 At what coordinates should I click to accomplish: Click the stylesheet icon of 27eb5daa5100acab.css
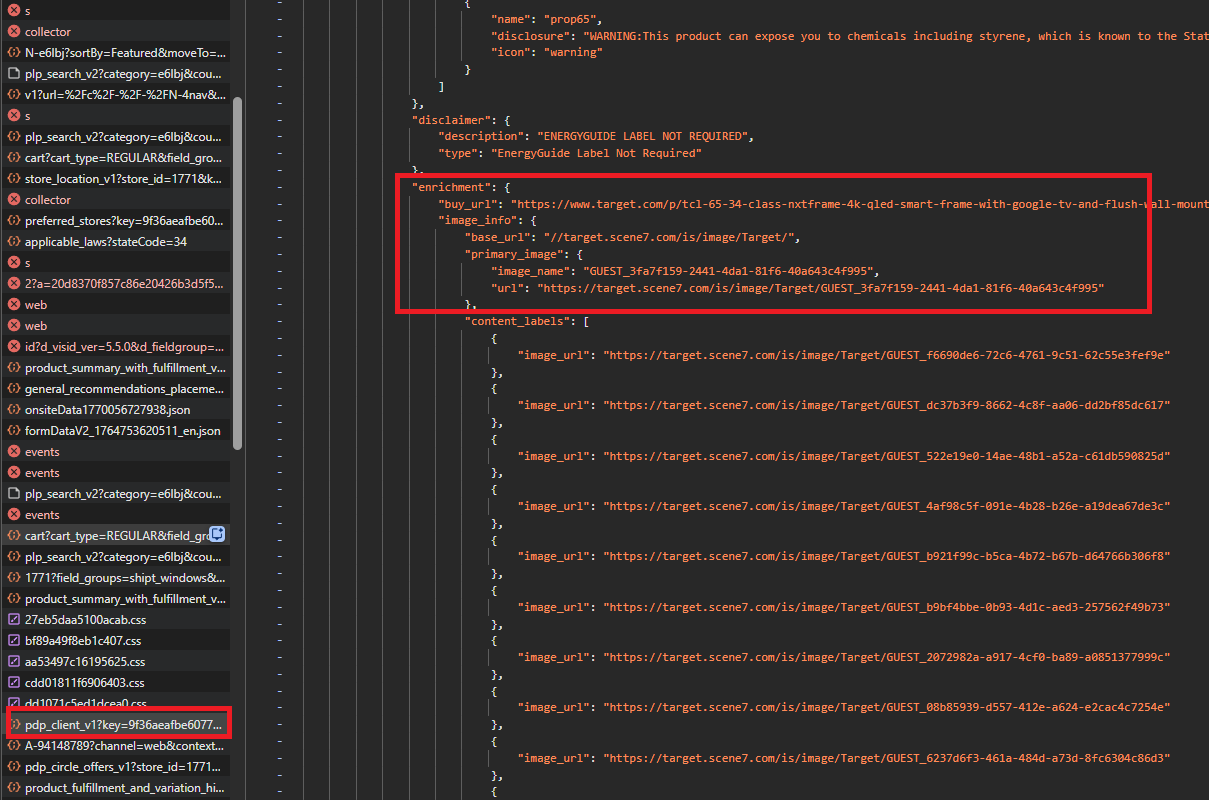(x=14, y=620)
